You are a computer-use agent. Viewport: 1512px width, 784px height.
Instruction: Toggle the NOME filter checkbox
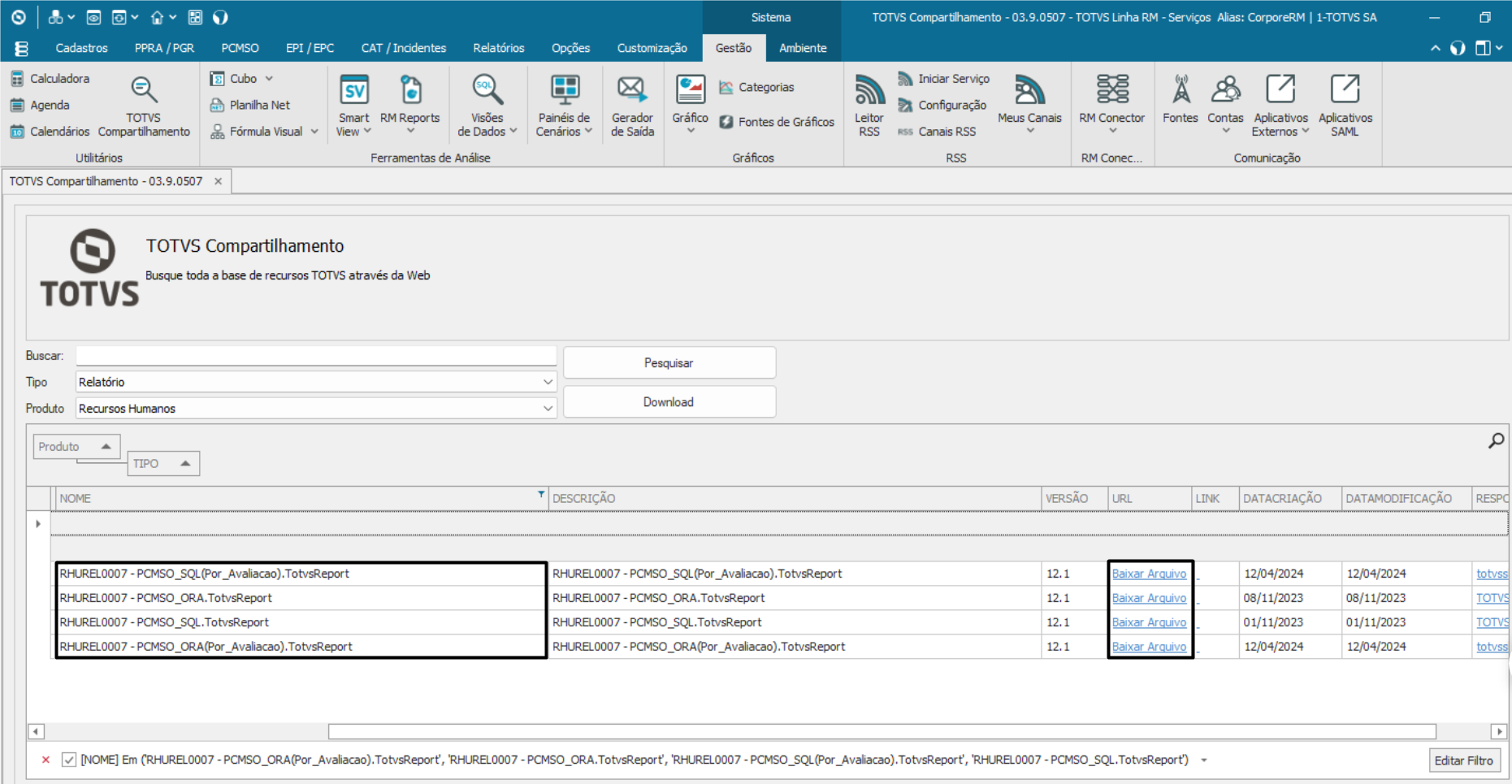click(x=69, y=760)
